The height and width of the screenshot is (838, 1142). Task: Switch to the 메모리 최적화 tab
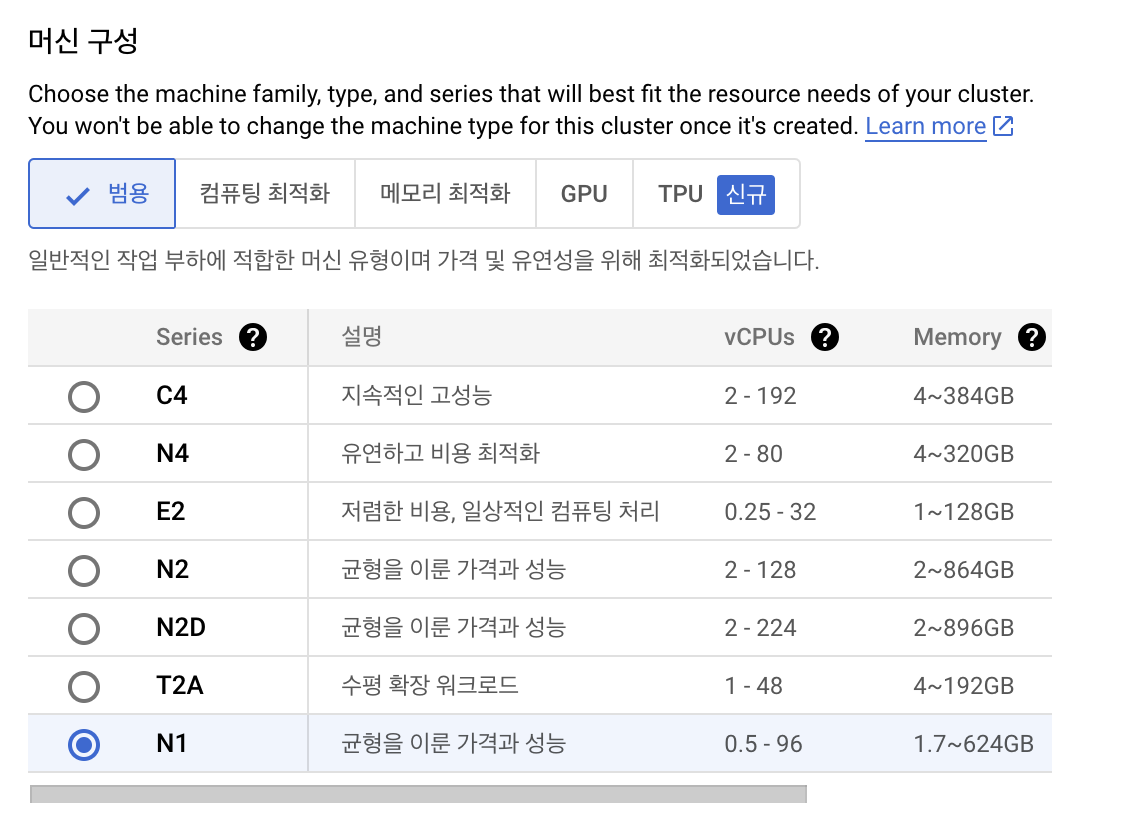[445, 194]
